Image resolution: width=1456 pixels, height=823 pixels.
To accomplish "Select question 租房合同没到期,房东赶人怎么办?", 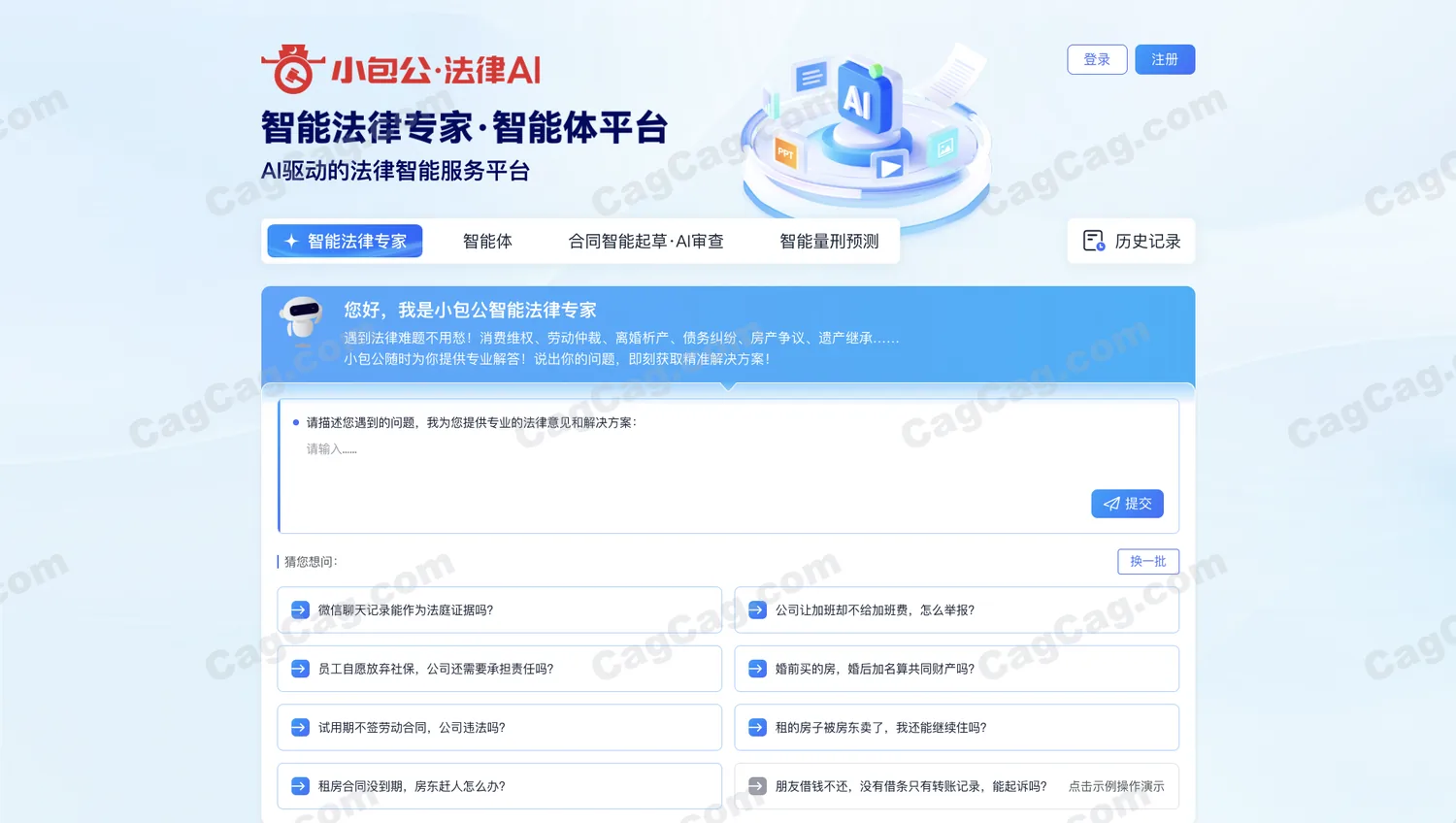I will coord(500,786).
